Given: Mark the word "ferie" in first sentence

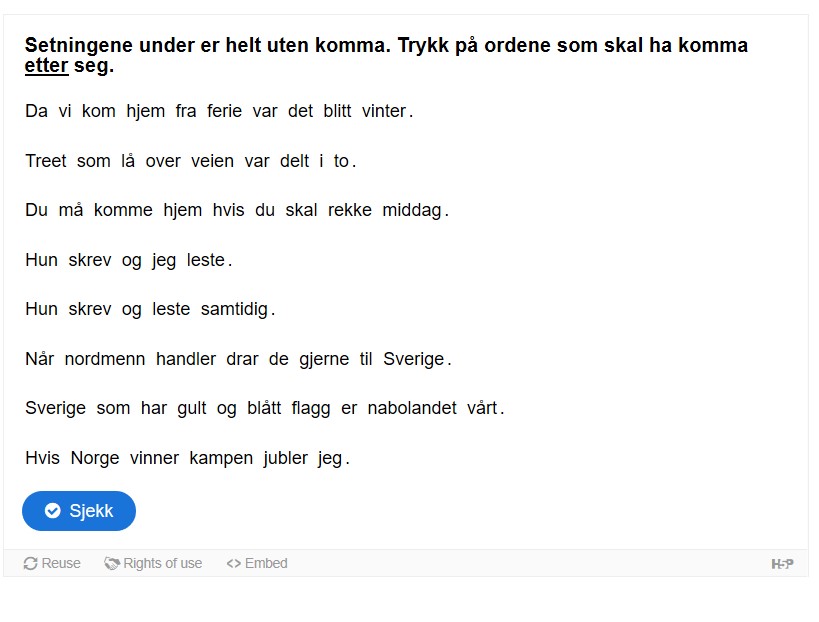Looking at the screenshot, I should [x=224, y=111].
